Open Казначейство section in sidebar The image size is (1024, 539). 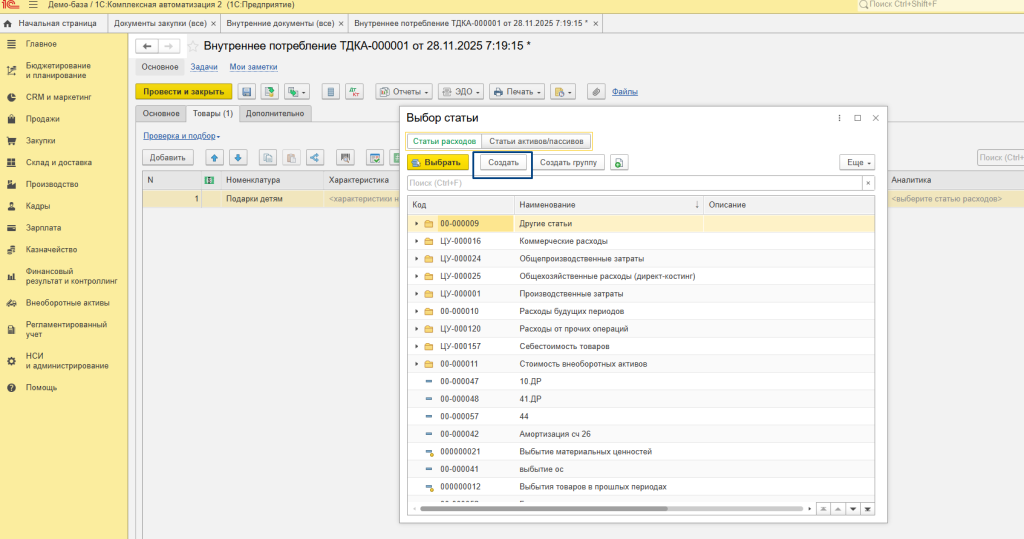[51, 249]
